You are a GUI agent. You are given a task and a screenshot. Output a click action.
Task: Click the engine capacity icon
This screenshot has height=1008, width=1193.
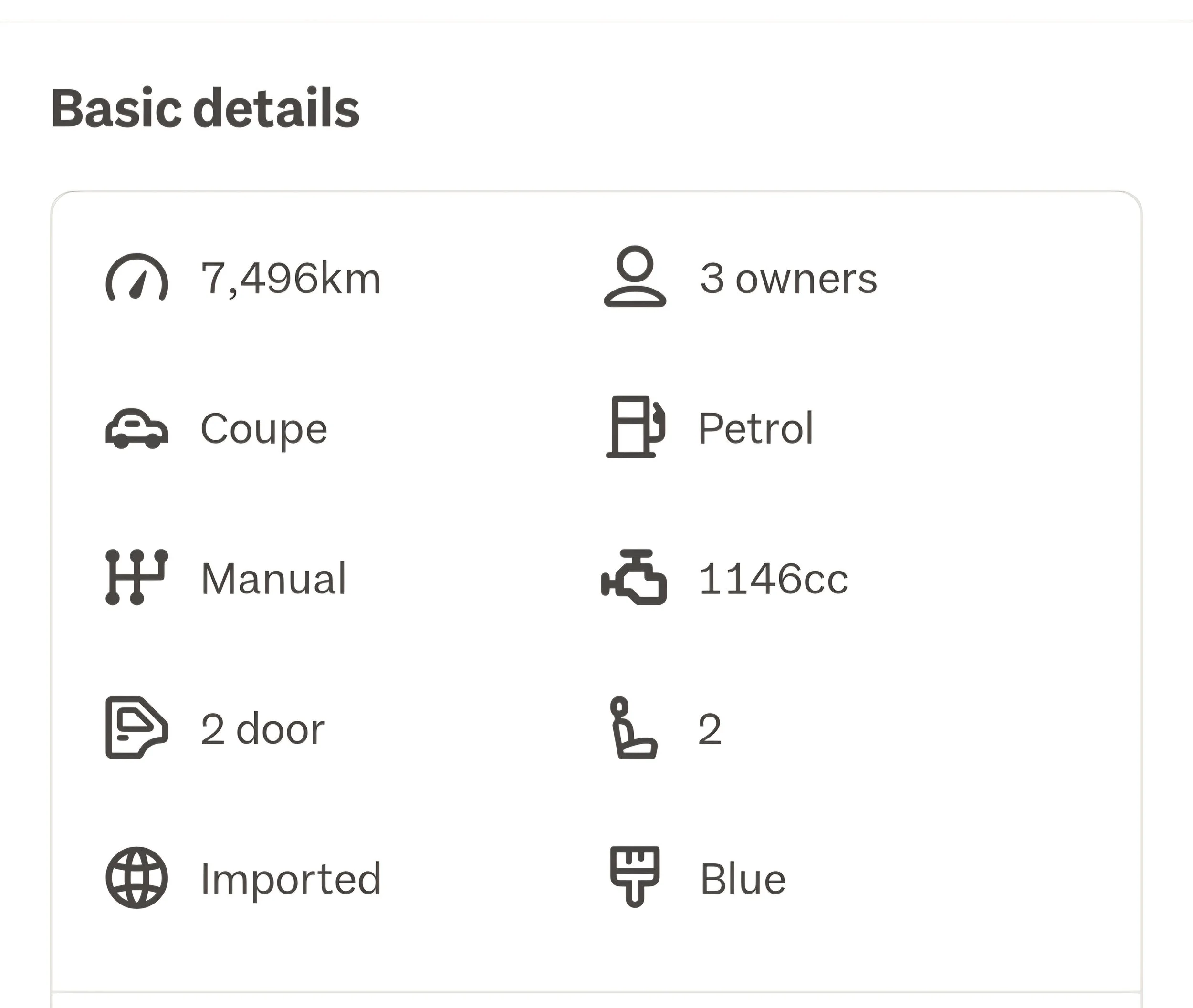634,578
